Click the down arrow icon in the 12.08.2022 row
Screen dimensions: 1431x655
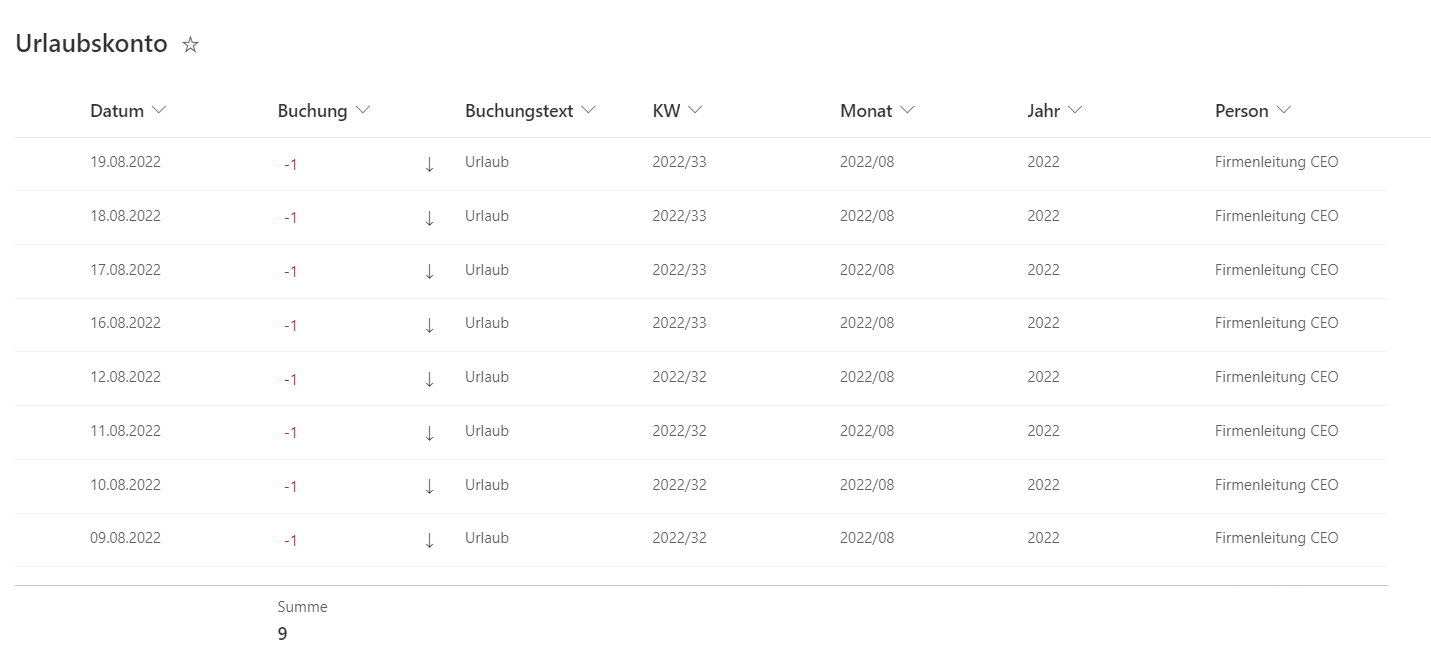pos(429,379)
